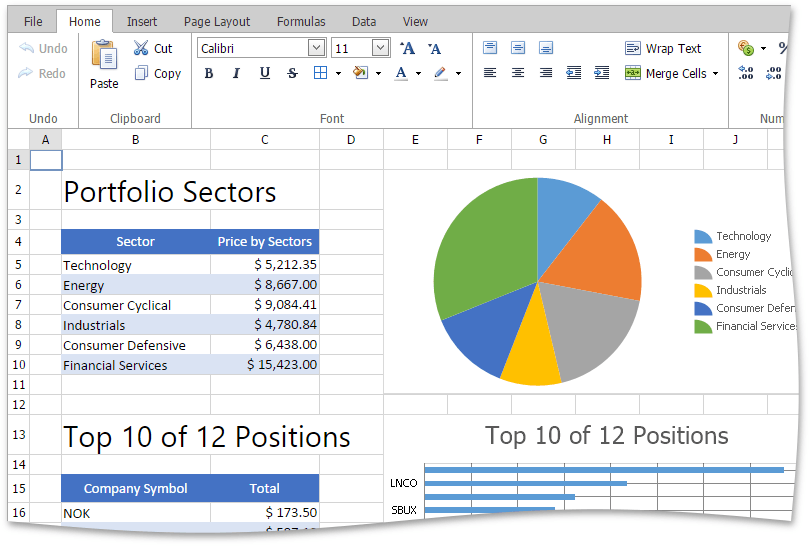Click the Copy icon

coord(141,73)
